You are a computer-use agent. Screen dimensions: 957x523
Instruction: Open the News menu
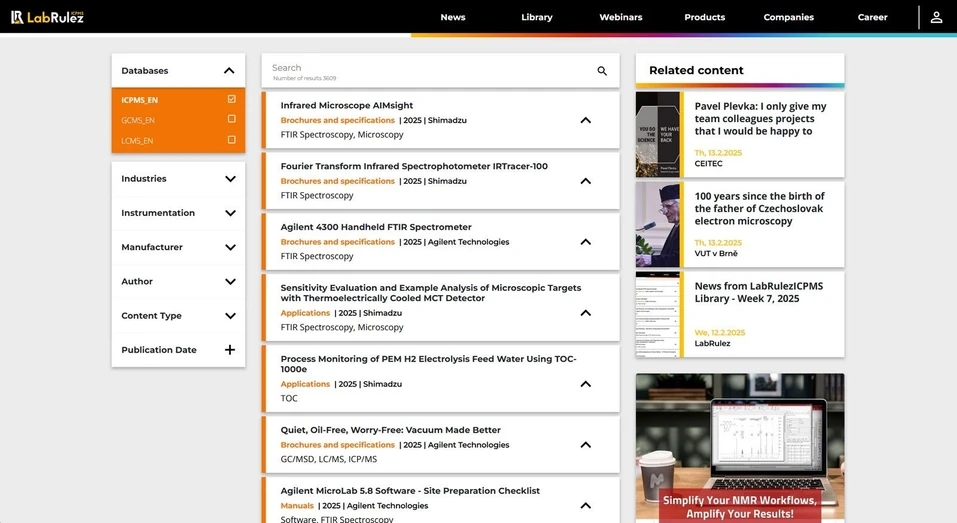pyautogui.click(x=453, y=17)
